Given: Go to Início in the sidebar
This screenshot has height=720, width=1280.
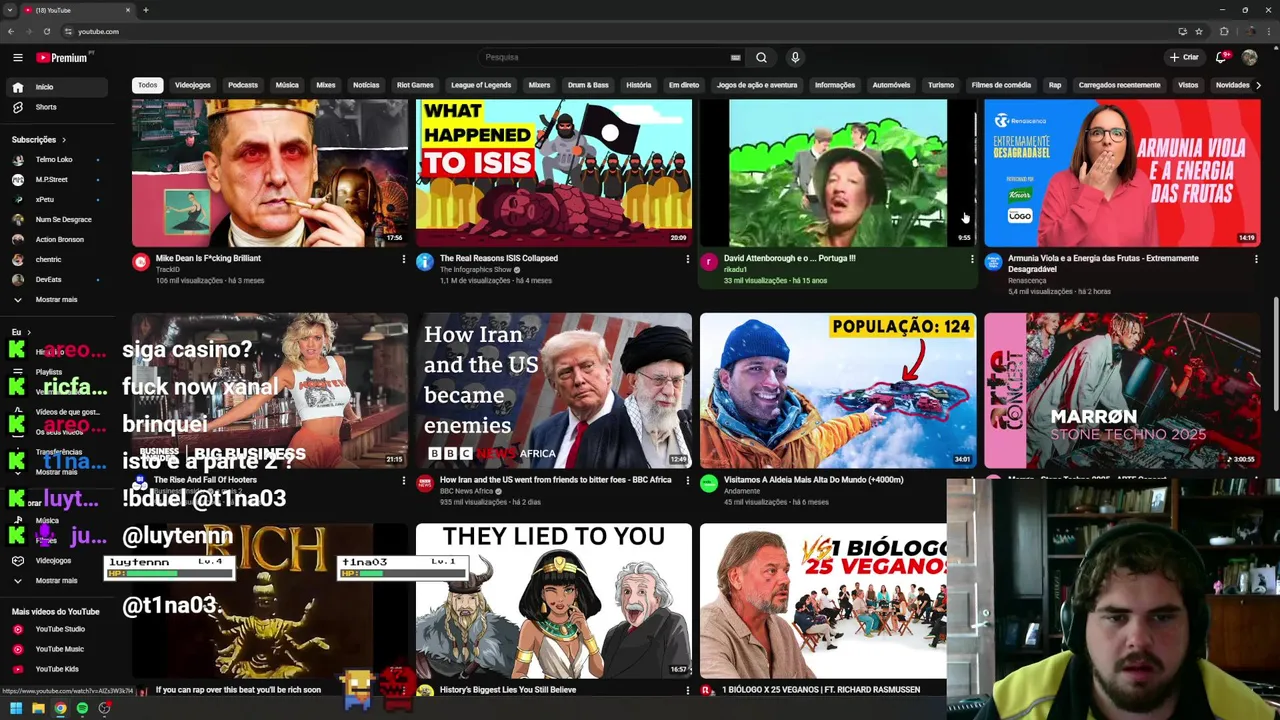Looking at the screenshot, I should pos(55,87).
